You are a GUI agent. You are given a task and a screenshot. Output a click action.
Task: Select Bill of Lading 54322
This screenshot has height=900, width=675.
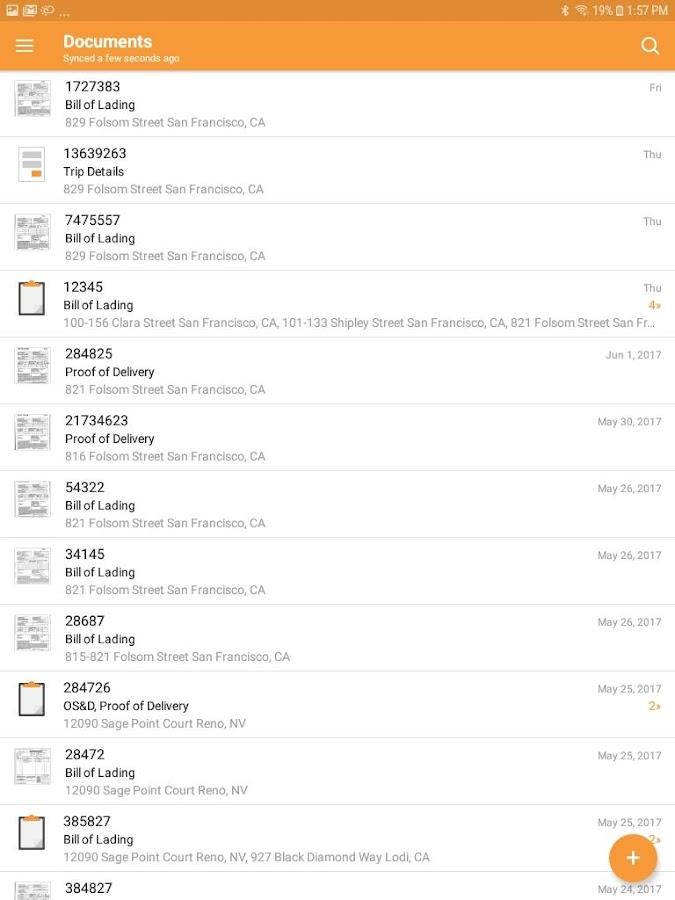[338, 505]
